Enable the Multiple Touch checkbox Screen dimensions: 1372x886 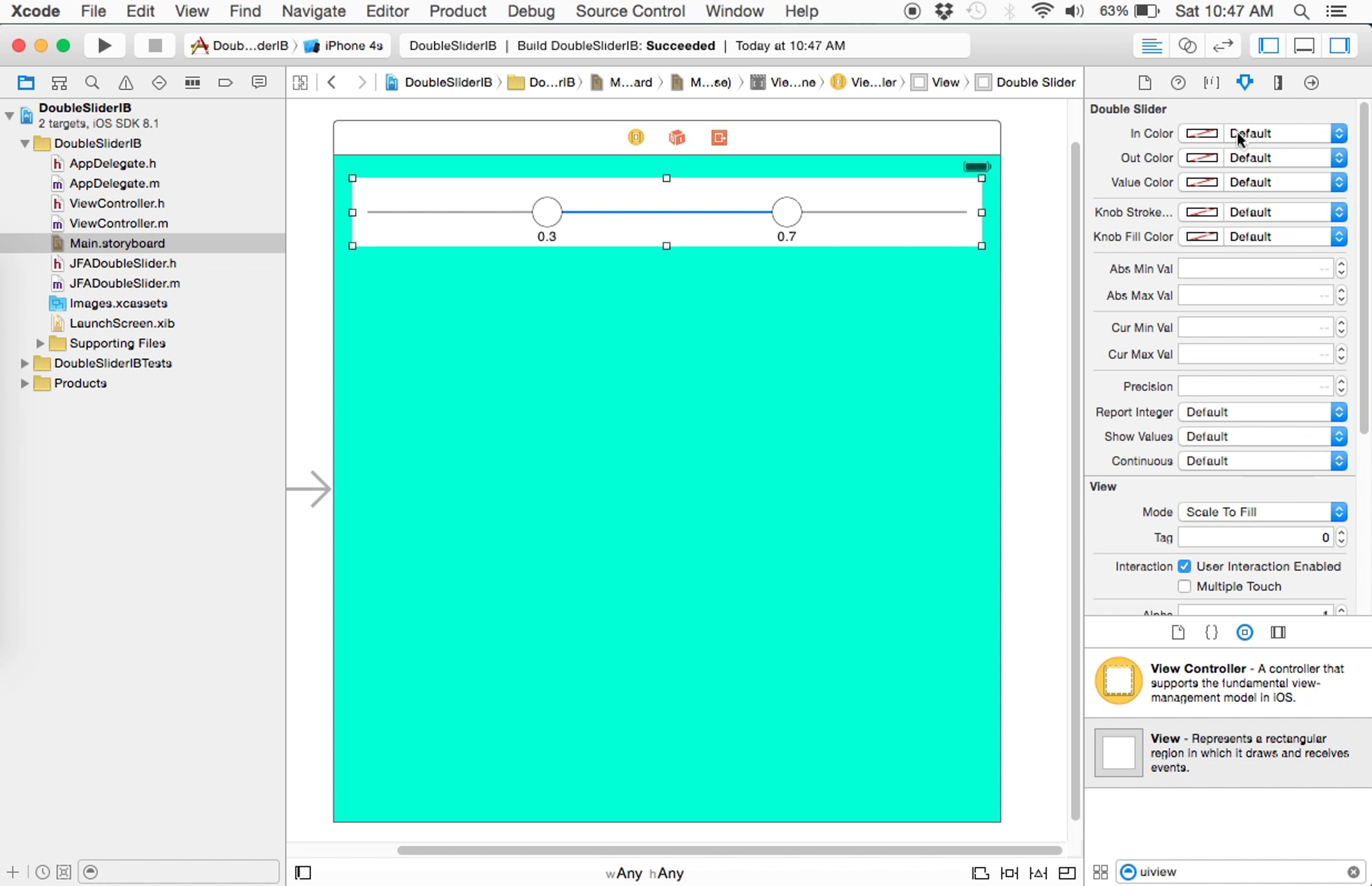[x=1184, y=587]
